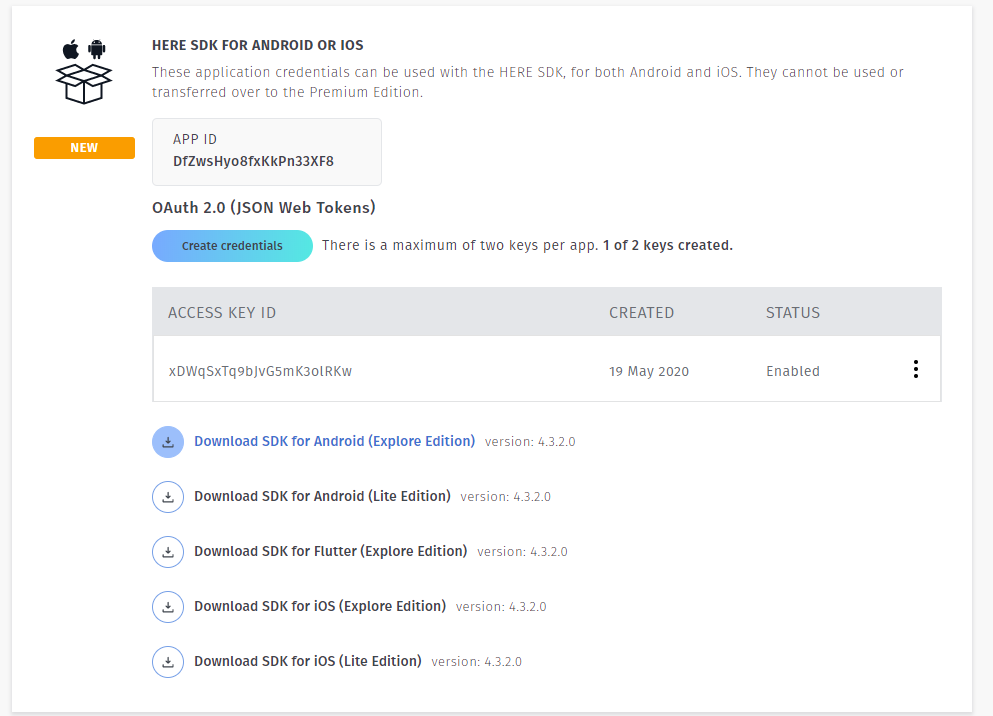
Task: Select the App ID value DfZwsHyo8fxKkPn33XF8
Action: point(253,161)
